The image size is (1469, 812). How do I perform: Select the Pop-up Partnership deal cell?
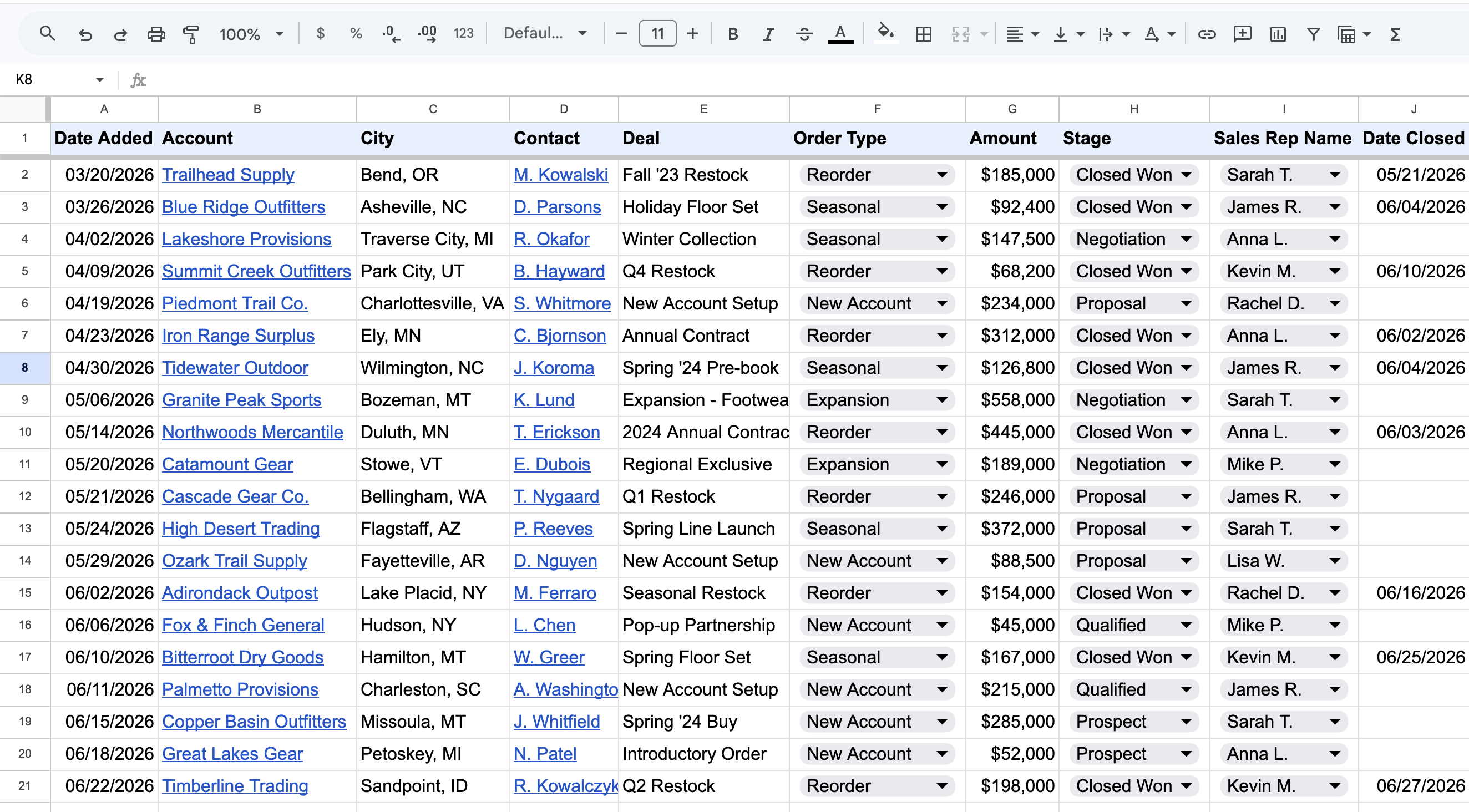(x=703, y=625)
